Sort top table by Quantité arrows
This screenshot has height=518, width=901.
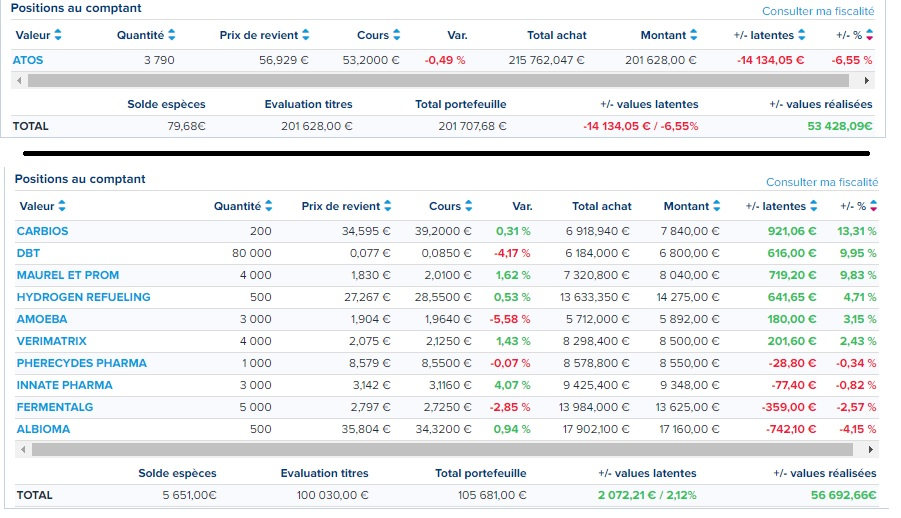172,35
